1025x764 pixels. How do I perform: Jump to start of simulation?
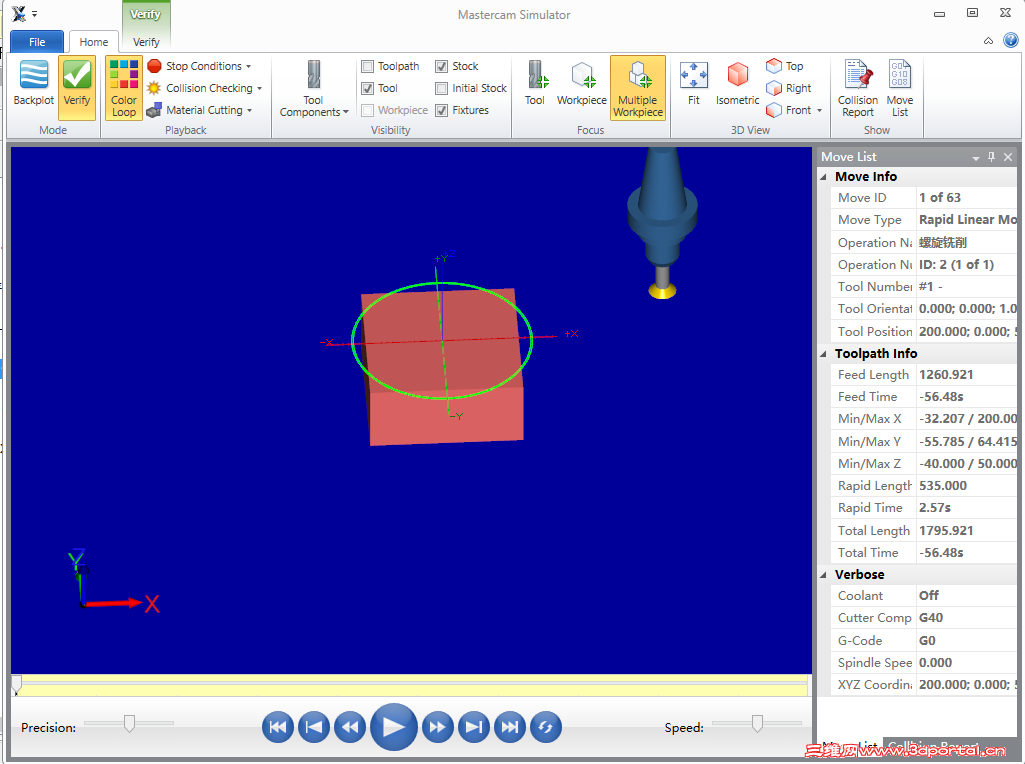(x=278, y=727)
